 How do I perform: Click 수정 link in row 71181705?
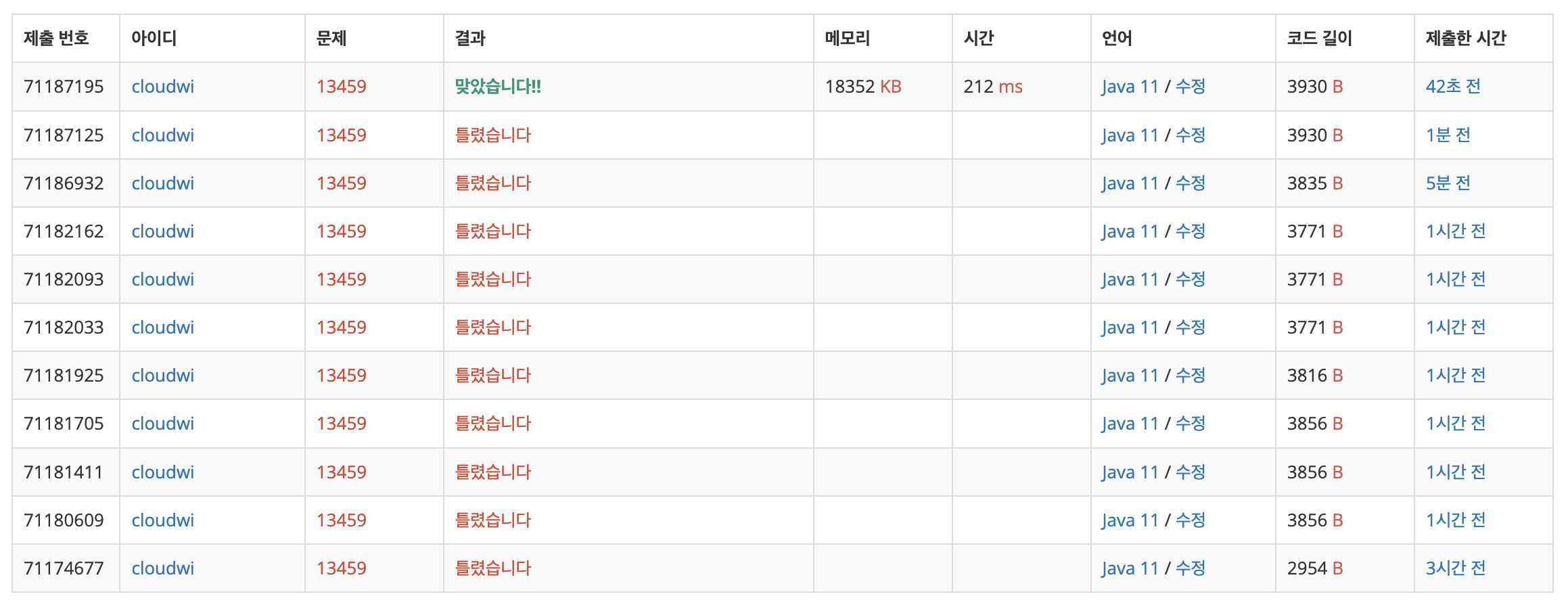coord(1191,424)
